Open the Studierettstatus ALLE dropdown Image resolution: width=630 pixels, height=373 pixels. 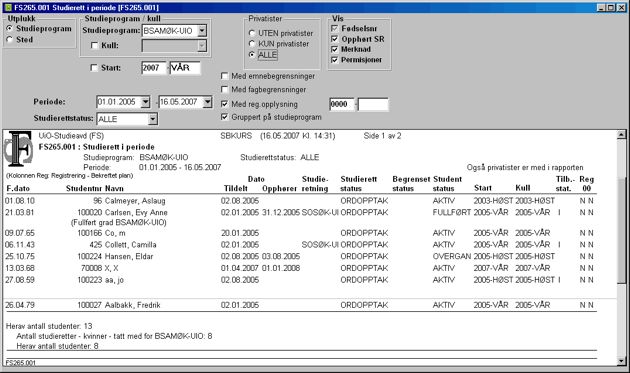[152, 119]
